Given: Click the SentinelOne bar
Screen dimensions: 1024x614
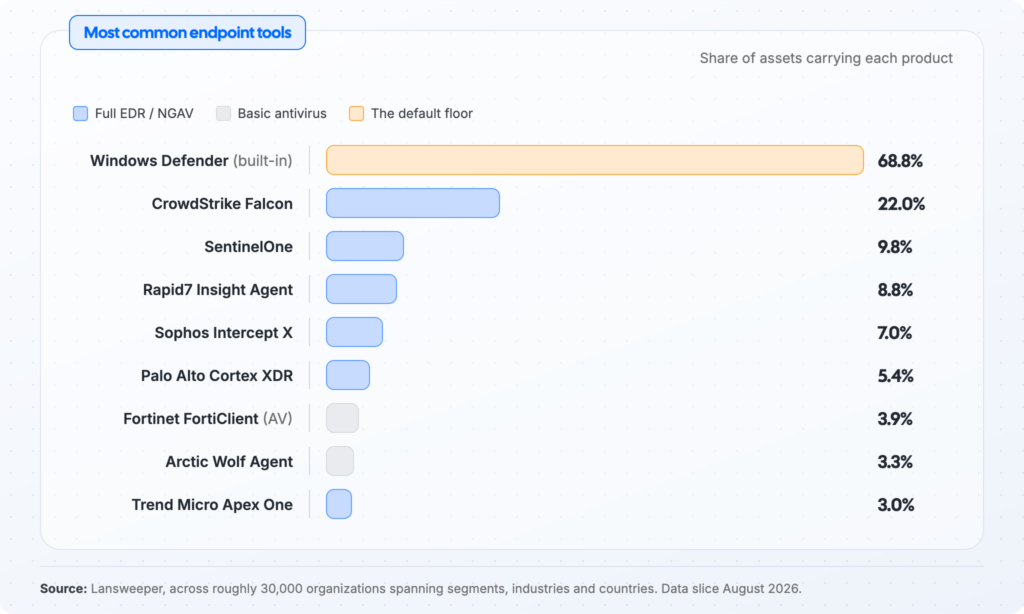Looking at the screenshot, I should point(365,246).
